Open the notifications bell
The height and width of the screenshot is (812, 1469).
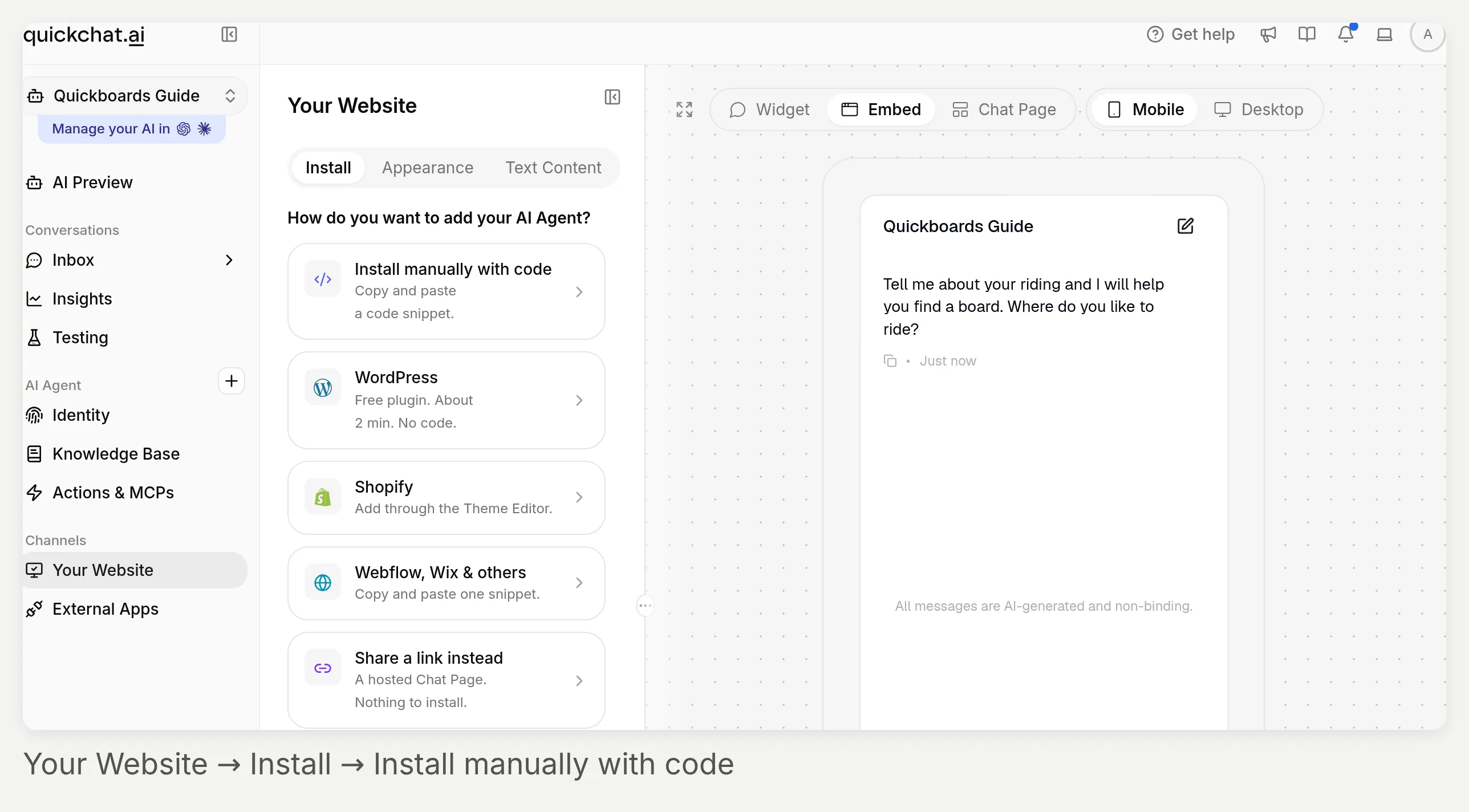coord(1346,35)
